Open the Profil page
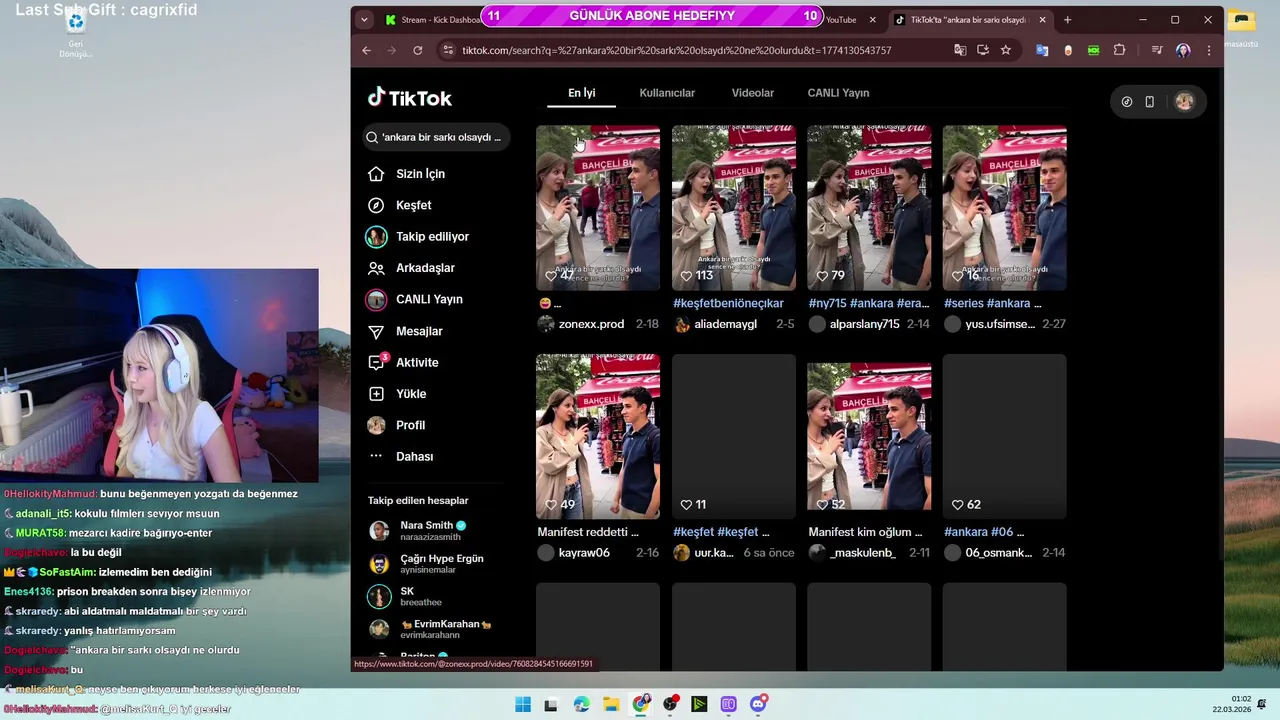Viewport: 1280px width, 720px height. pyautogui.click(x=396, y=425)
